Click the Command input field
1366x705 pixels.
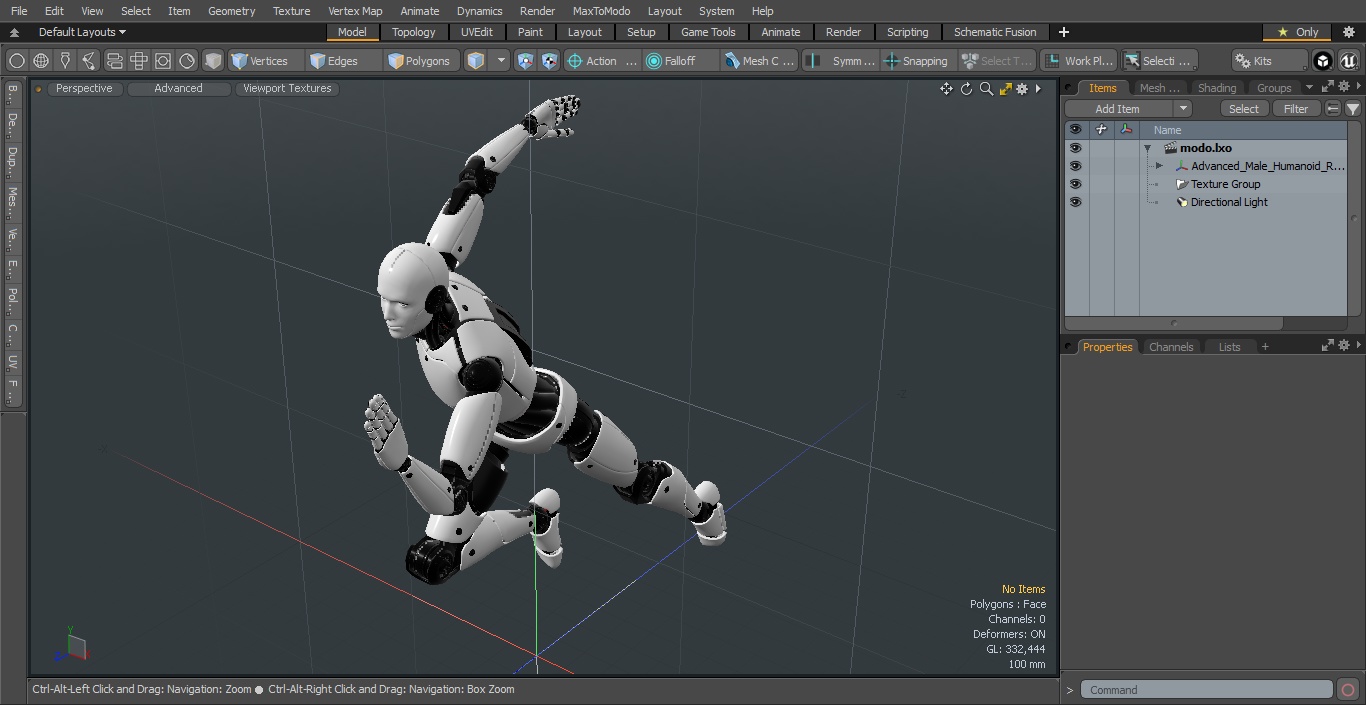[x=1207, y=690]
